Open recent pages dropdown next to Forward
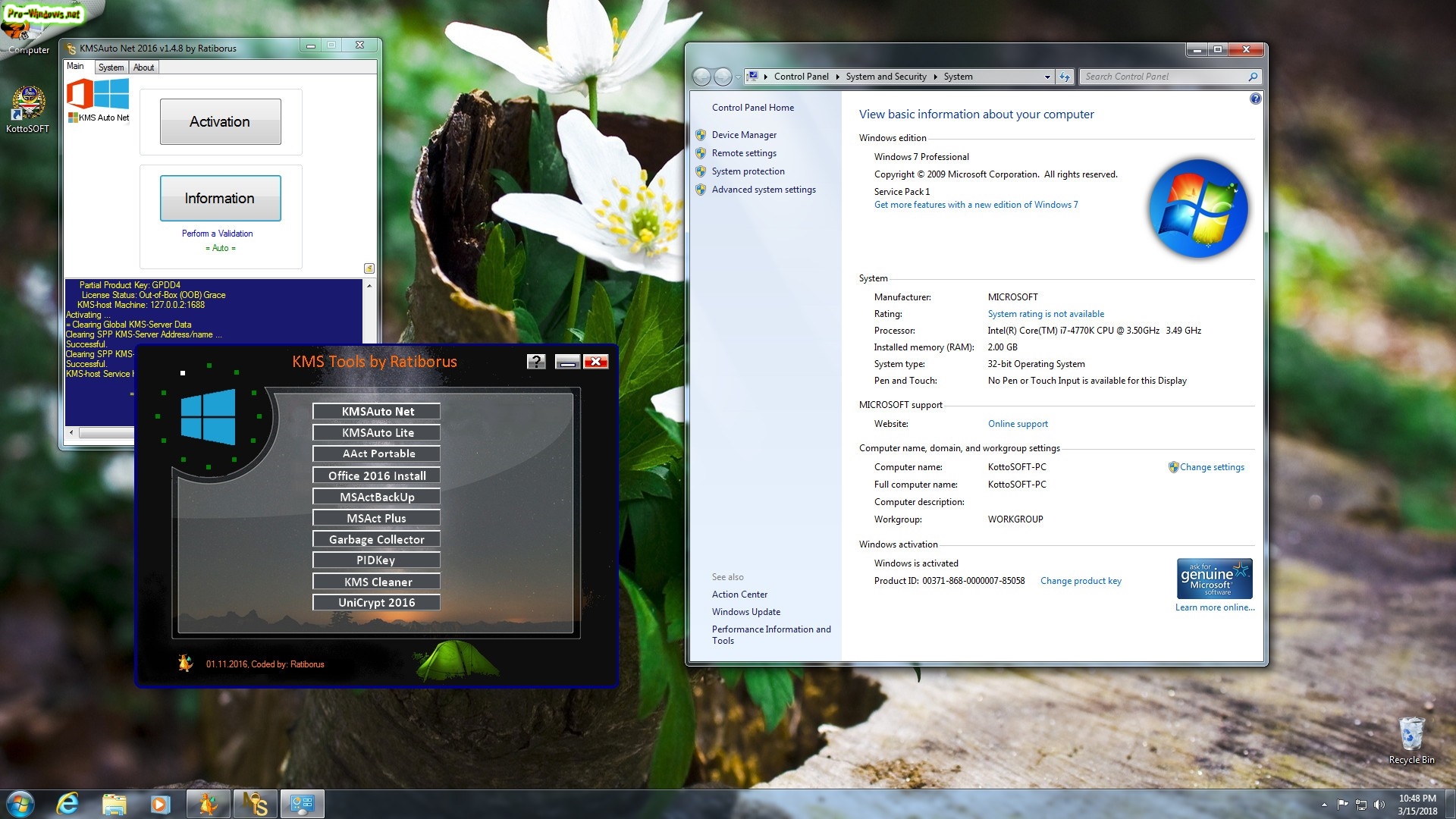The image size is (1456, 819). tap(738, 77)
